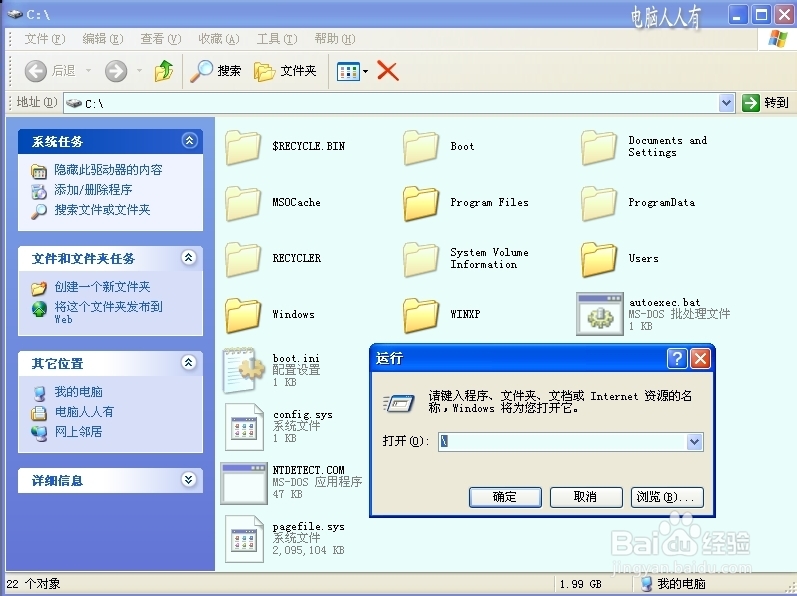The width and height of the screenshot is (797, 596).
Task: Open 我的电脑 in Other Places
Action: pyautogui.click(x=78, y=392)
